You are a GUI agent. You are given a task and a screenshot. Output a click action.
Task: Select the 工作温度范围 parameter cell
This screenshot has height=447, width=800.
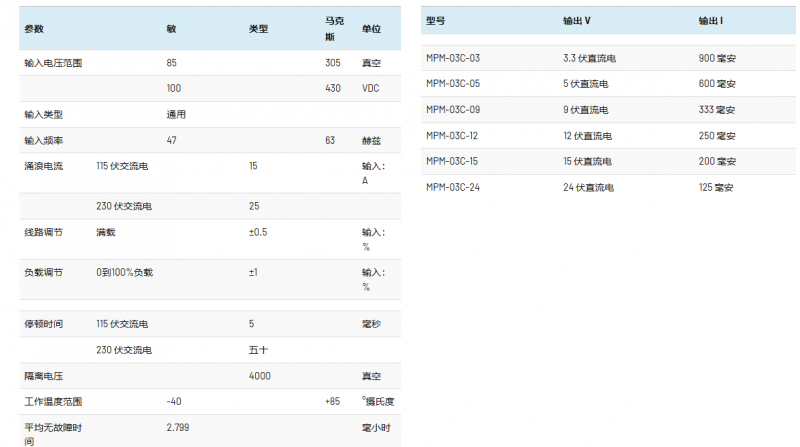click(53, 402)
